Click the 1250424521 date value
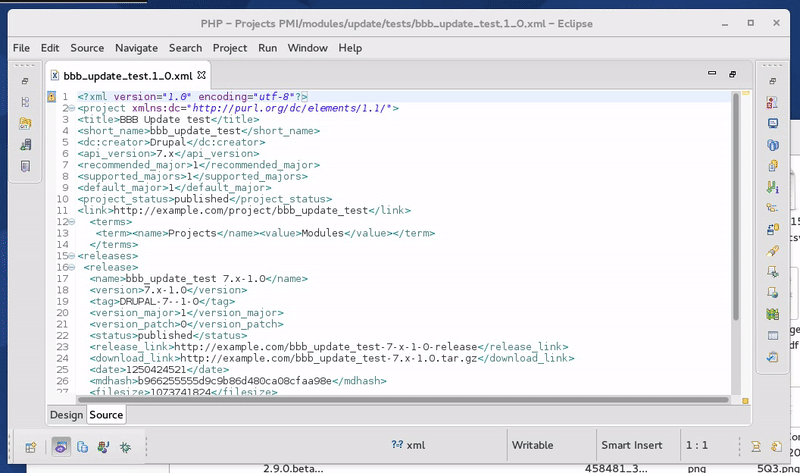Viewport: 800px width, 473px height. [x=156, y=369]
